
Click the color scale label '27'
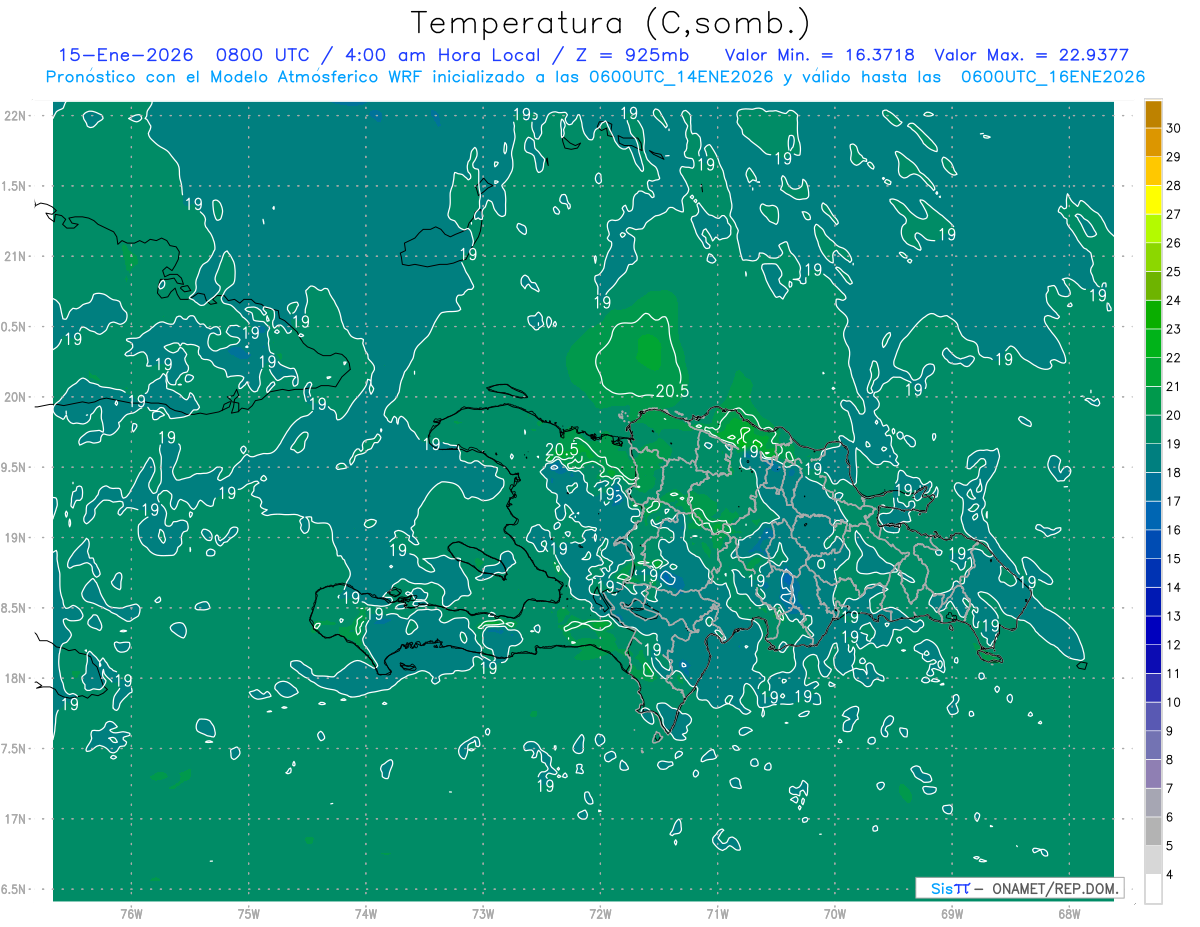click(x=1175, y=214)
